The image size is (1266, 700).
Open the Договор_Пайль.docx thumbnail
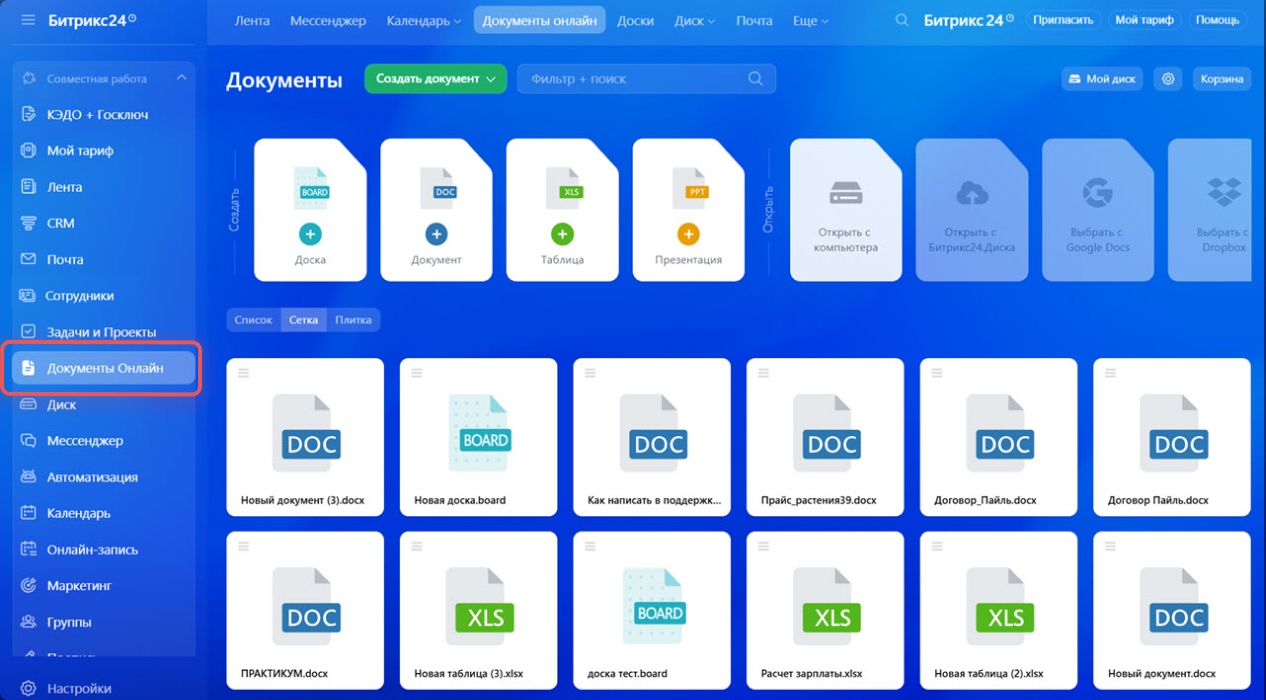998,437
